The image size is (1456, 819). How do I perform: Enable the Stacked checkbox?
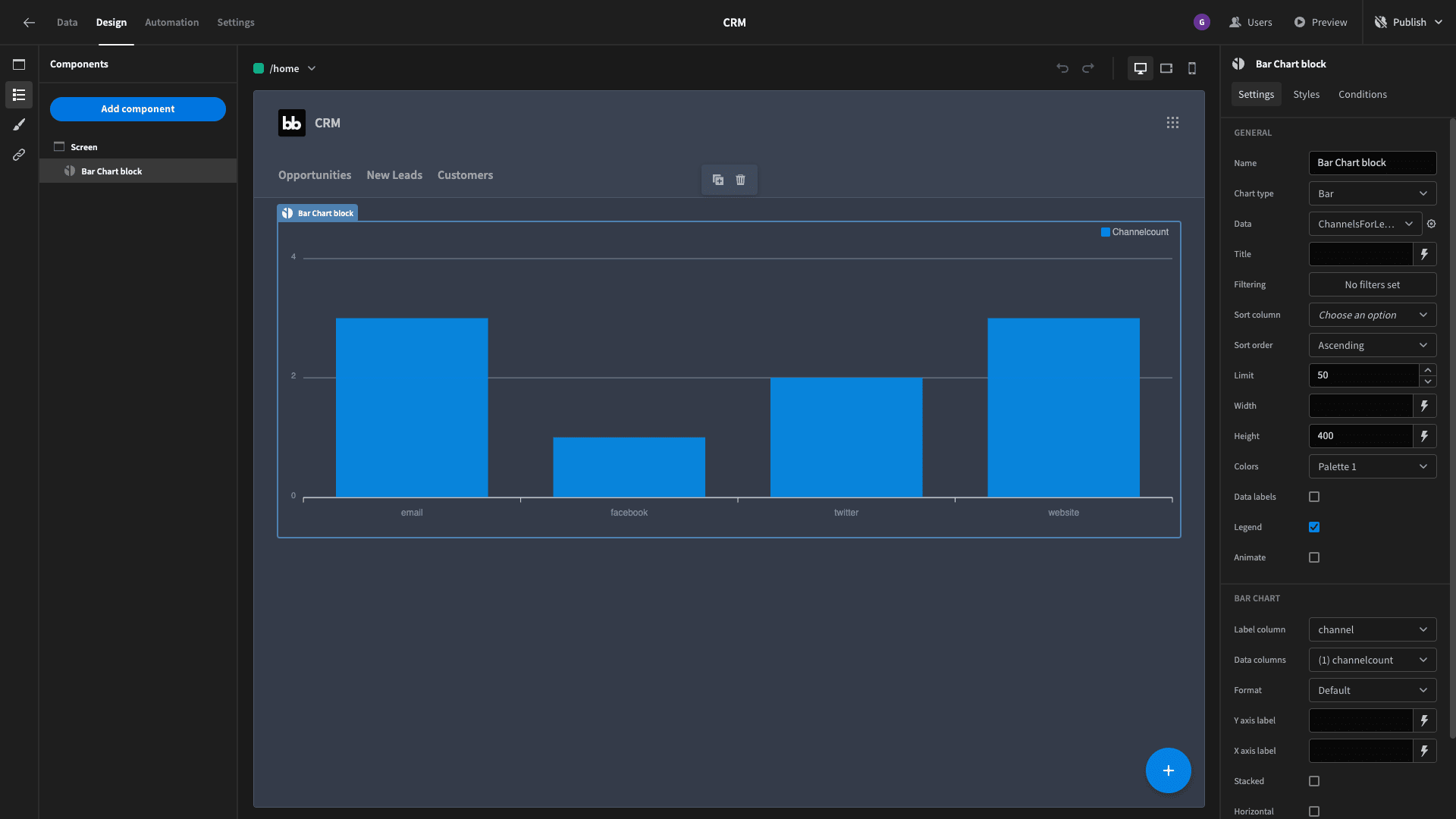(1314, 781)
